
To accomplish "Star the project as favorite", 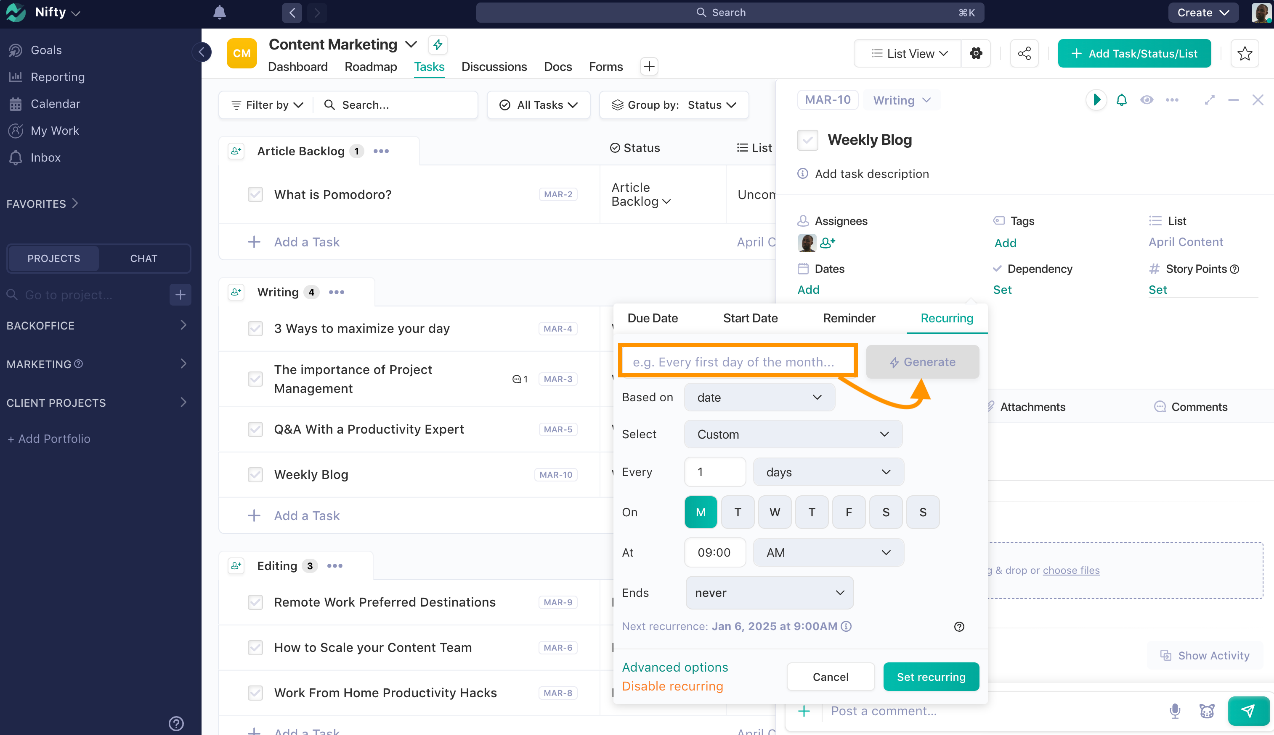I will click(1245, 54).
